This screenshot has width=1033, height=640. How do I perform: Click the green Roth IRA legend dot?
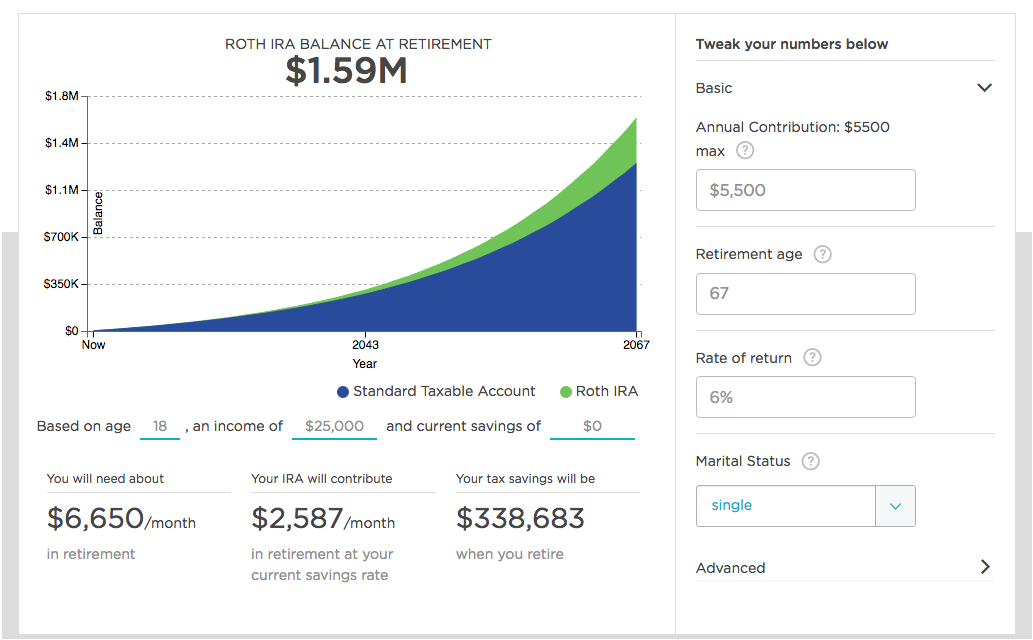tap(566, 392)
